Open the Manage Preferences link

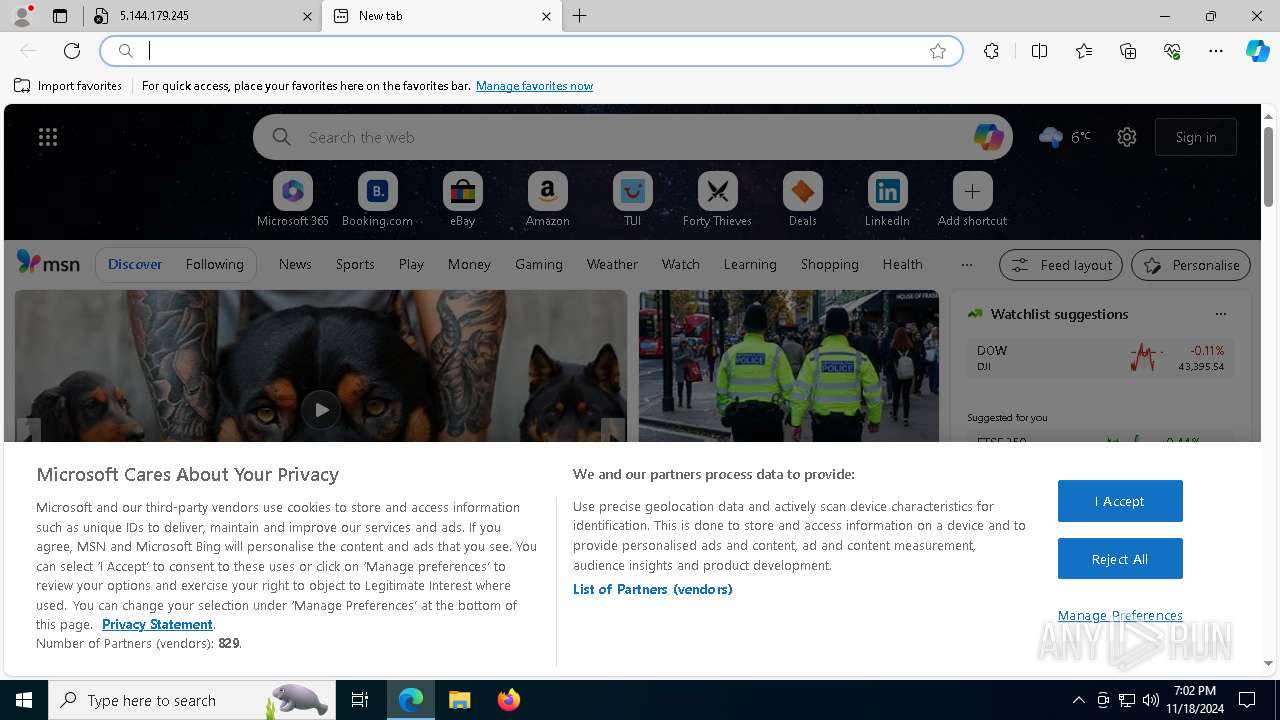coord(1120,615)
